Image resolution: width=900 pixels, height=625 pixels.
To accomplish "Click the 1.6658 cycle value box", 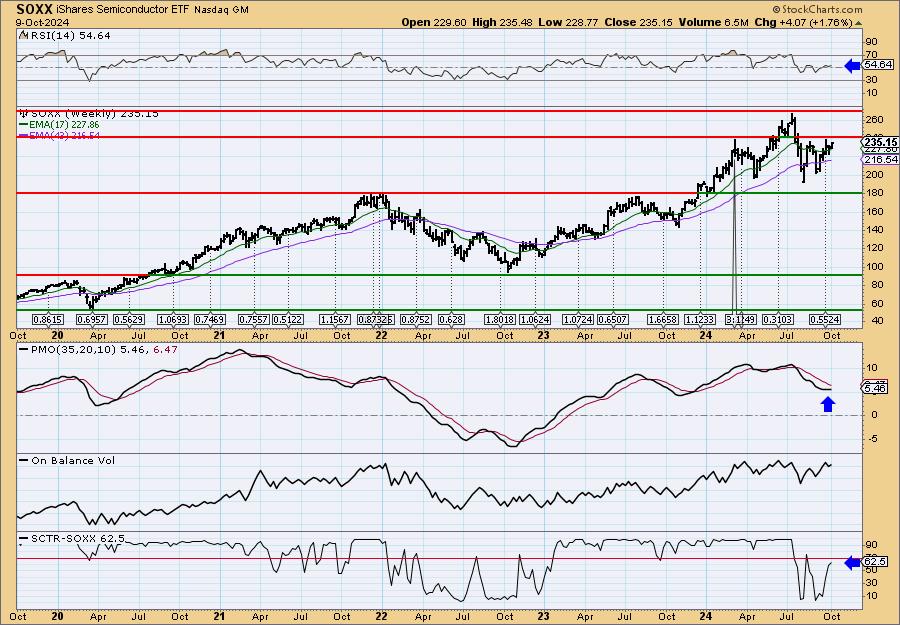I will [x=663, y=319].
